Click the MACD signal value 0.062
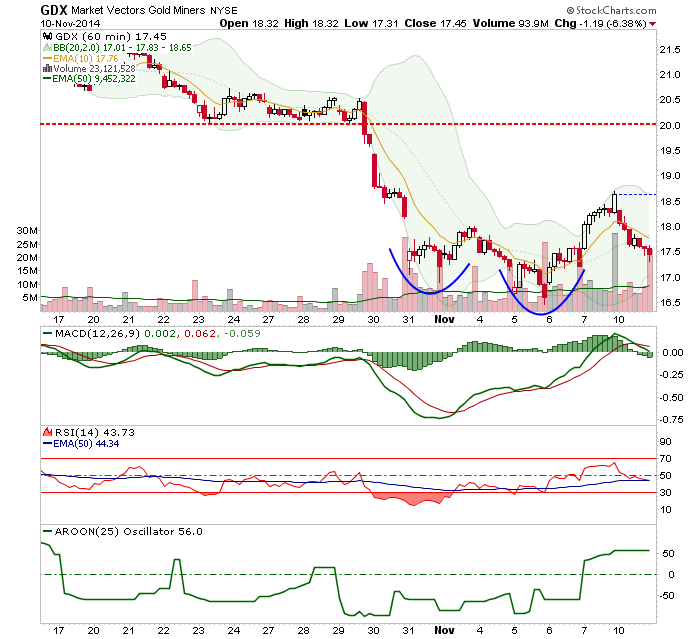 [200, 334]
